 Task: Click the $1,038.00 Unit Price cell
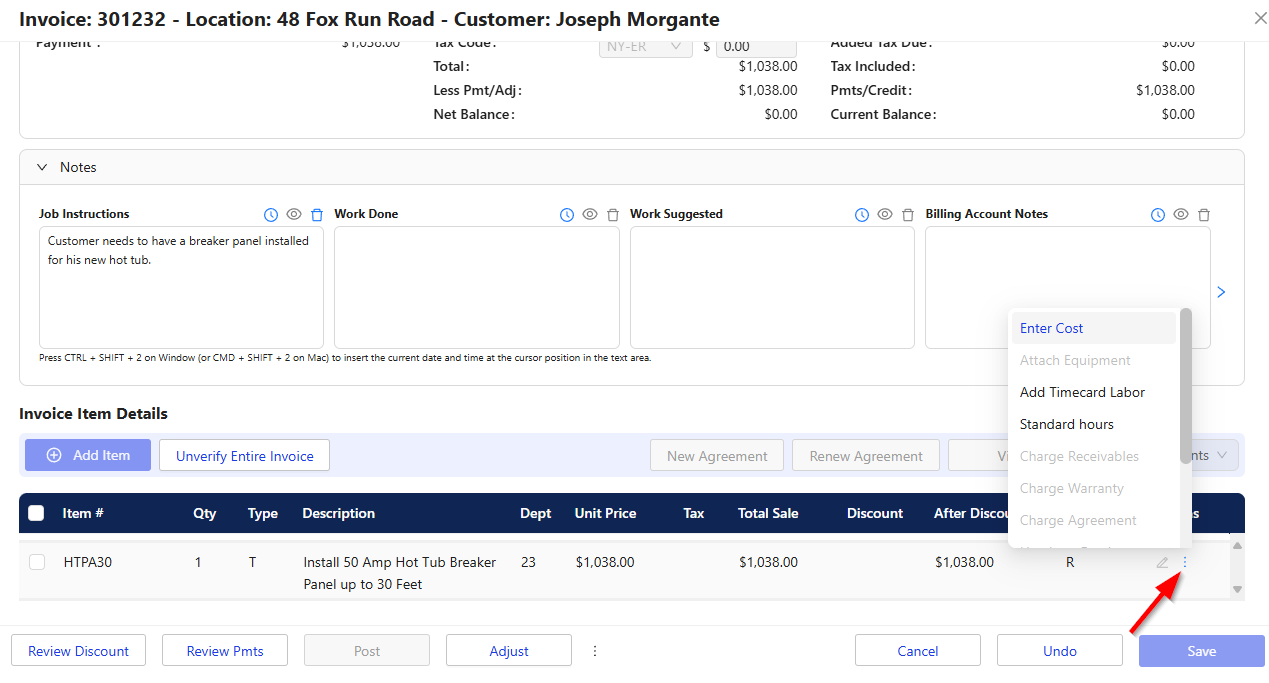click(x=605, y=562)
